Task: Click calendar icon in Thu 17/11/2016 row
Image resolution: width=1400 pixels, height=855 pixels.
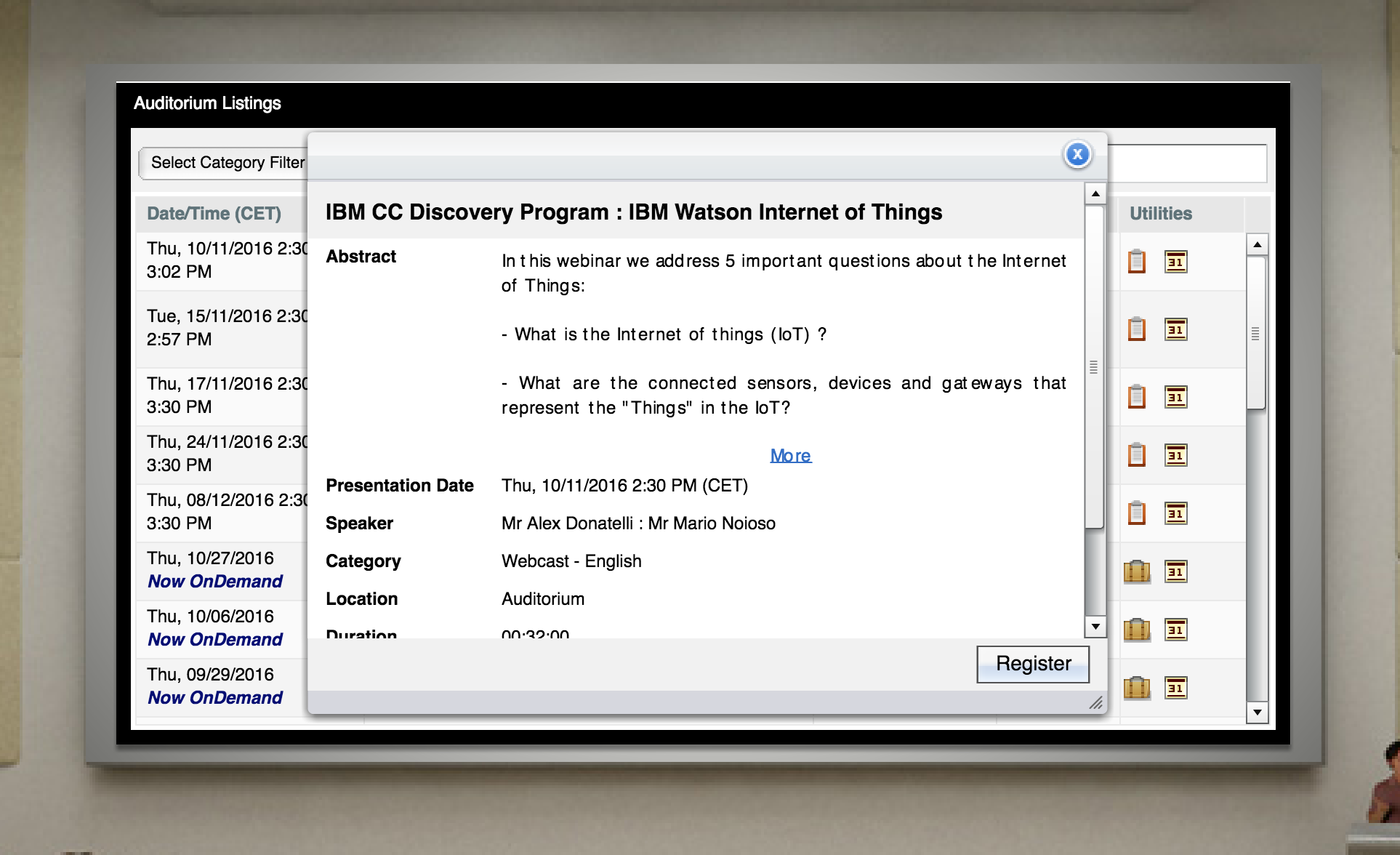Action: pos(1176,397)
